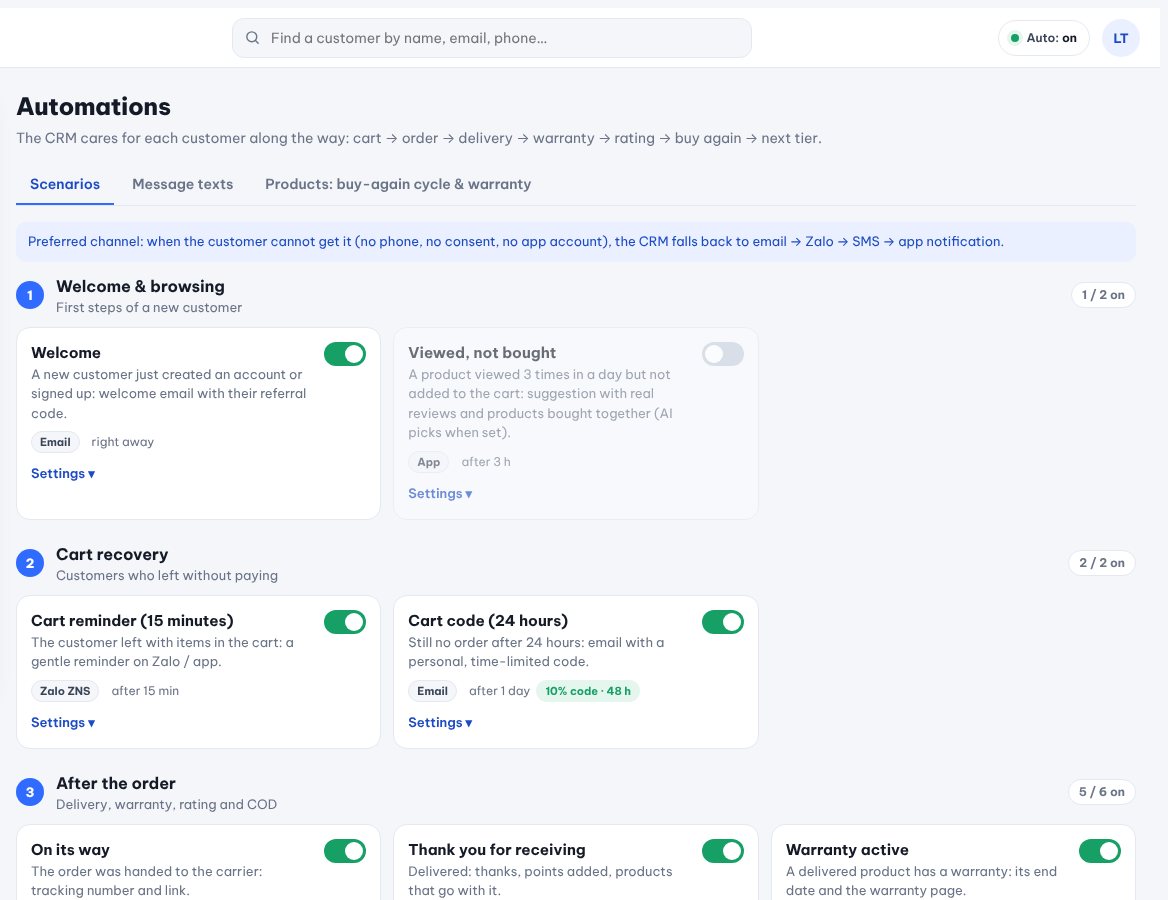Click the Preferred channel info banner text
Screen dimensions: 1168x900
click(515, 241)
